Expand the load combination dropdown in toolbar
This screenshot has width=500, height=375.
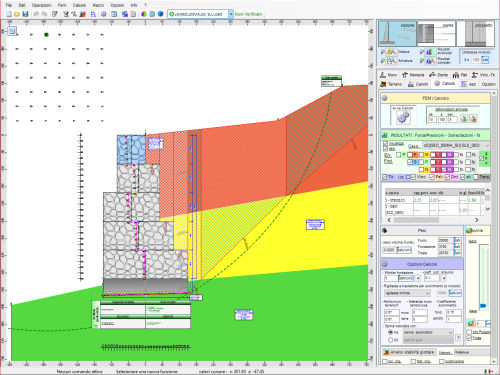(x=231, y=14)
